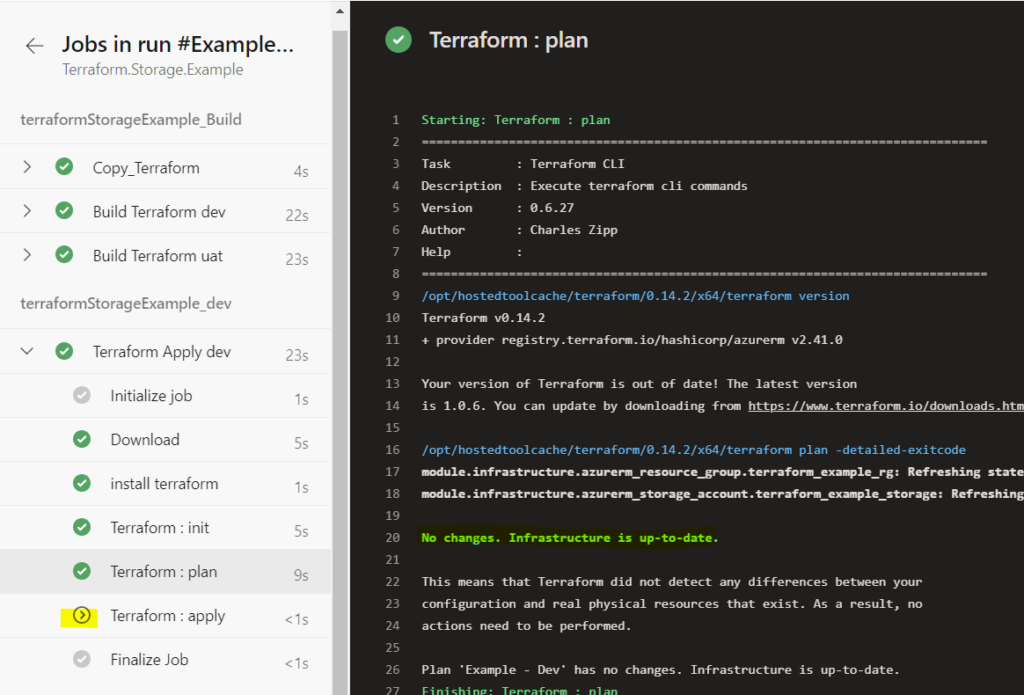Image resolution: width=1024 pixels, height=695 pixels.
Task: Open the Terraform : apply step
Action: coord(167,616)
